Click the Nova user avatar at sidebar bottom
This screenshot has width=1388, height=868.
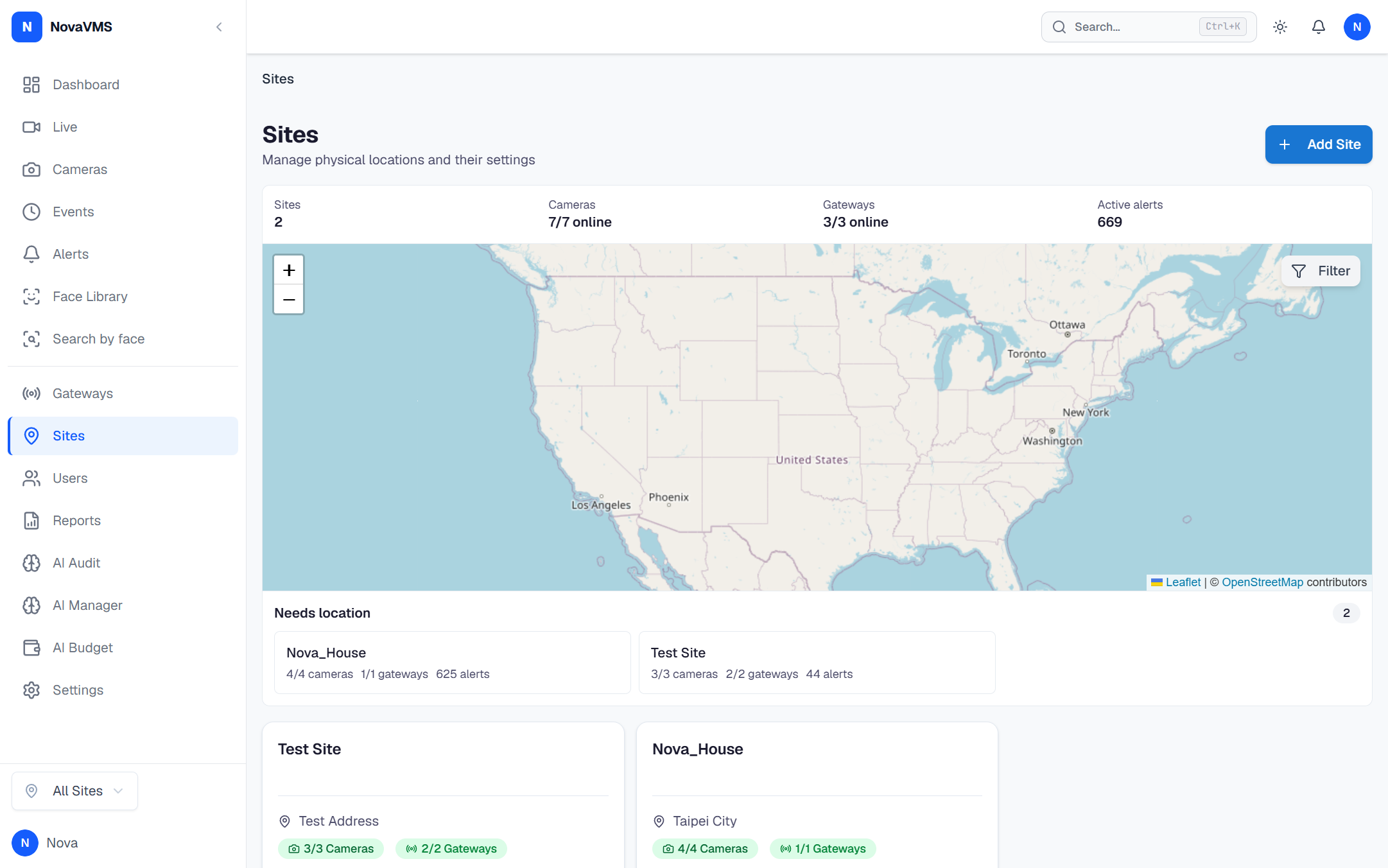(x=25, y=843)
